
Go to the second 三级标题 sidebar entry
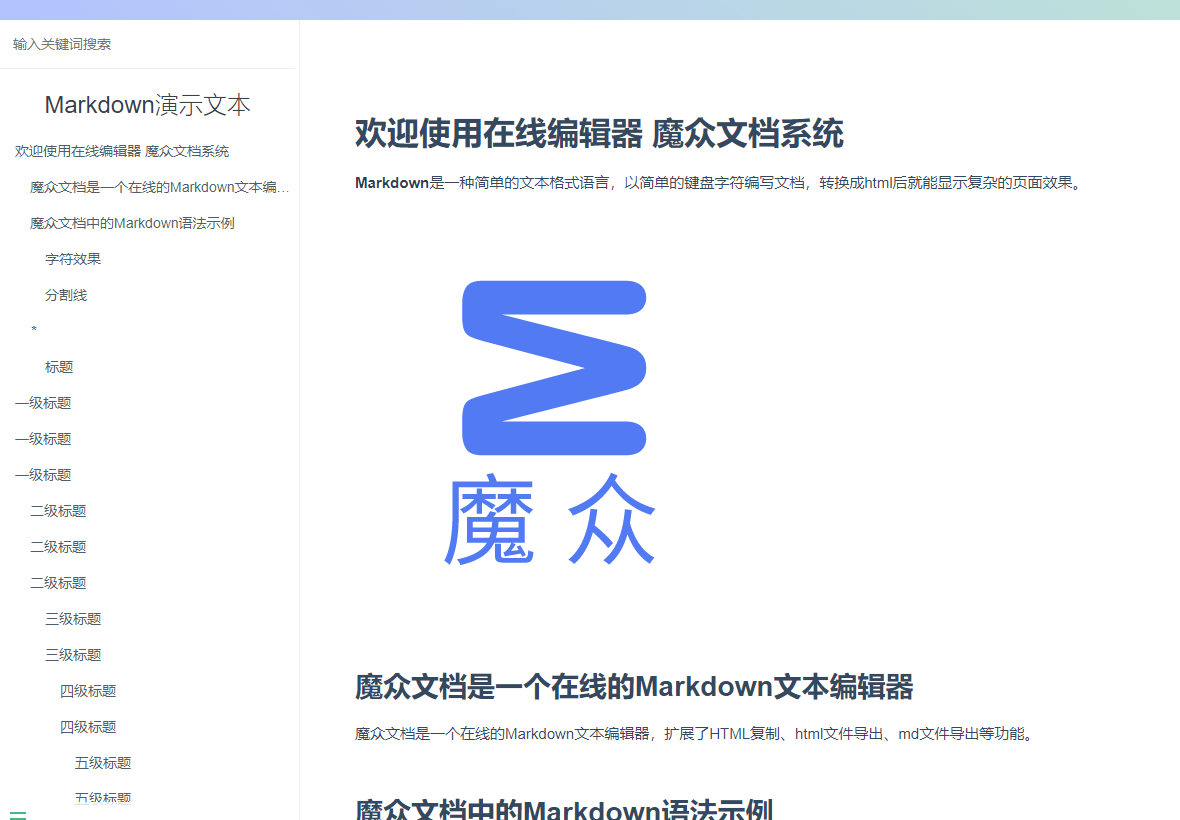[73, 656]
